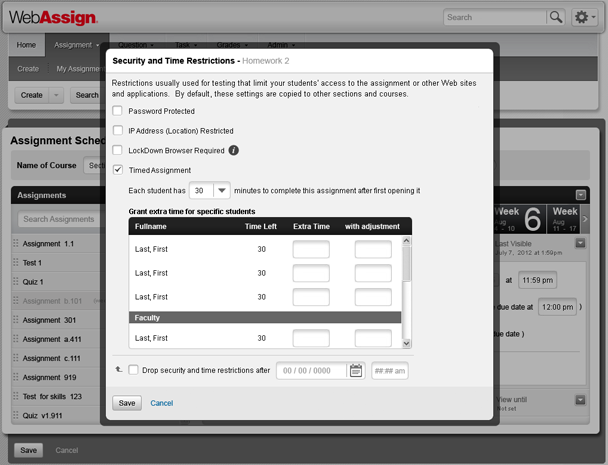Expand the dropdown arrow next to Create
The width and height of the screenshot is (608, 465).
(x=57, y=95)
